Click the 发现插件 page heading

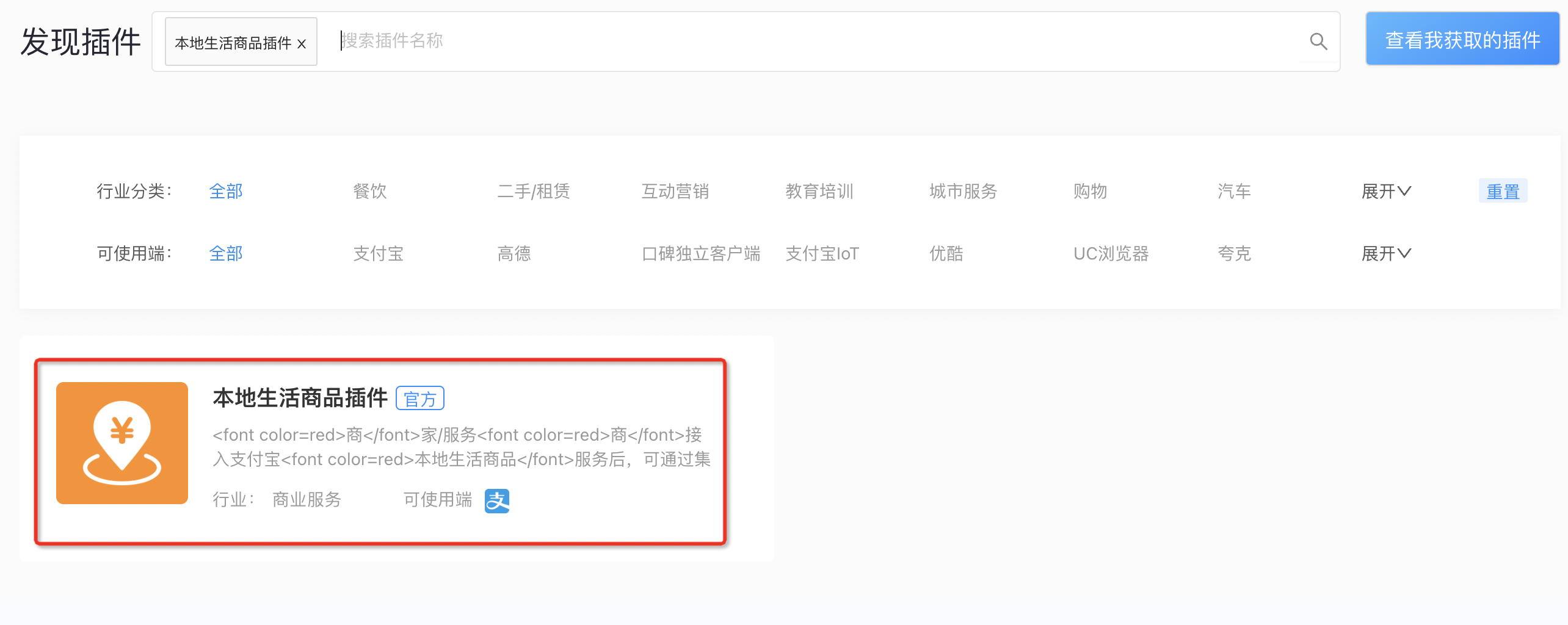(81, 42)
